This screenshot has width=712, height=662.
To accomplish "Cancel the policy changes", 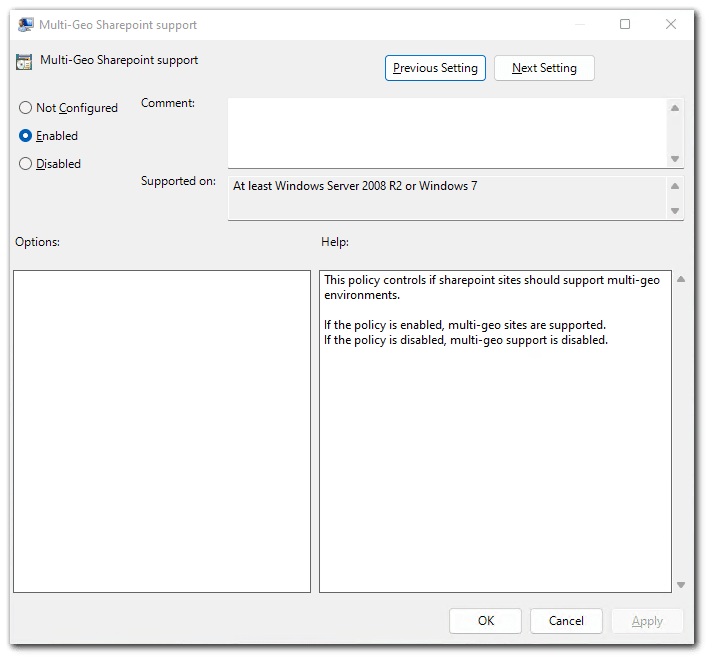I will point(566,621).
